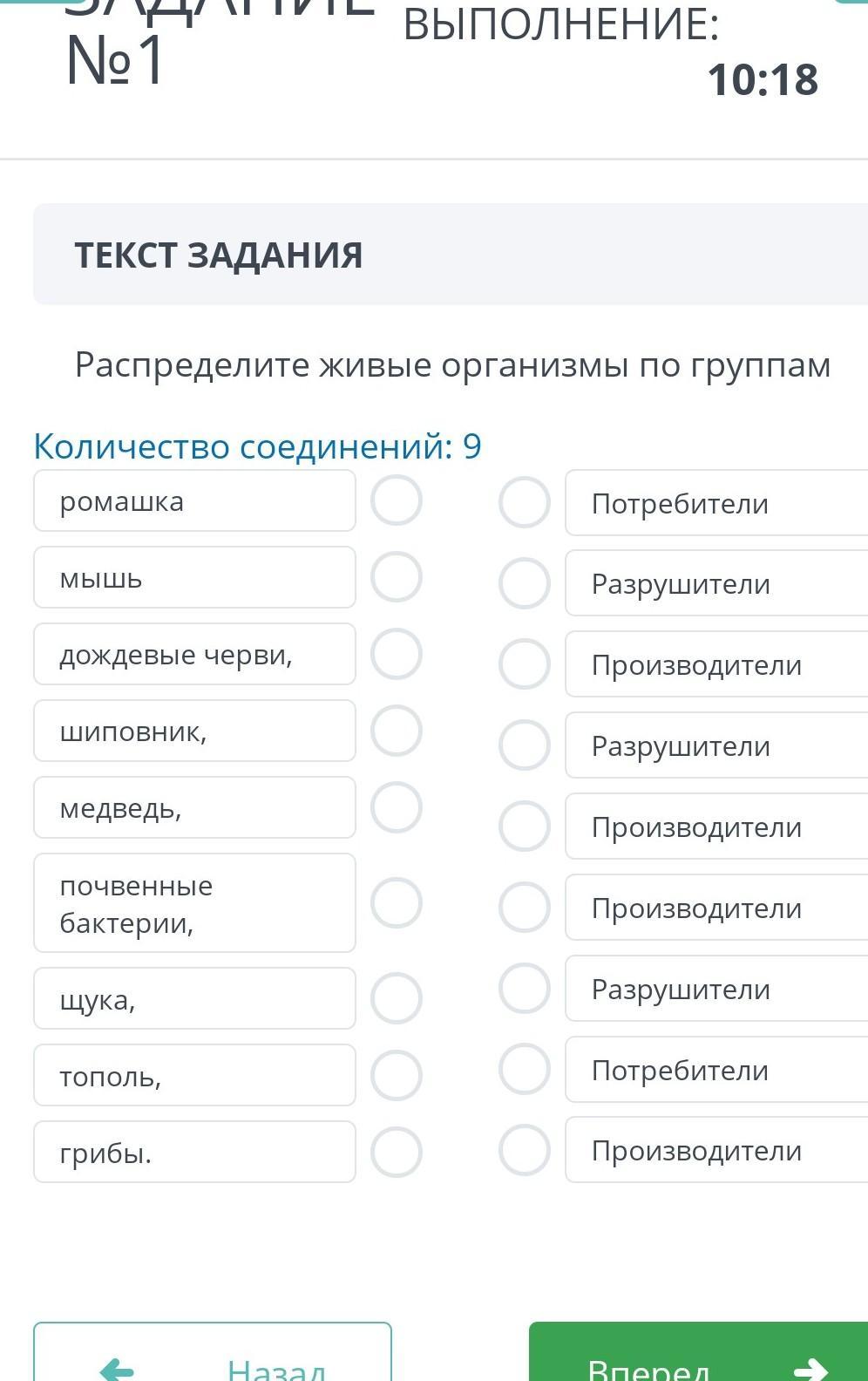Click the connector circle next to щука
Image resolution: width=868 pixels, height=1381 pixels.
[x=397, y=998]
